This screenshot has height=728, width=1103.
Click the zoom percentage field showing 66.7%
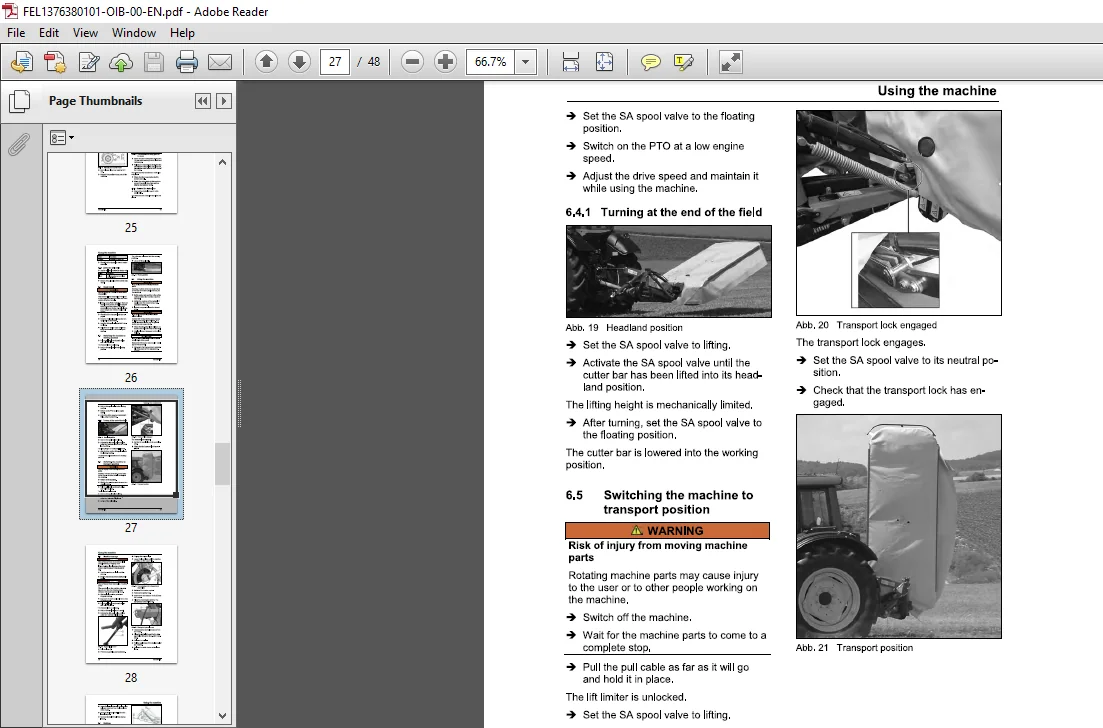tap(490, 62)
